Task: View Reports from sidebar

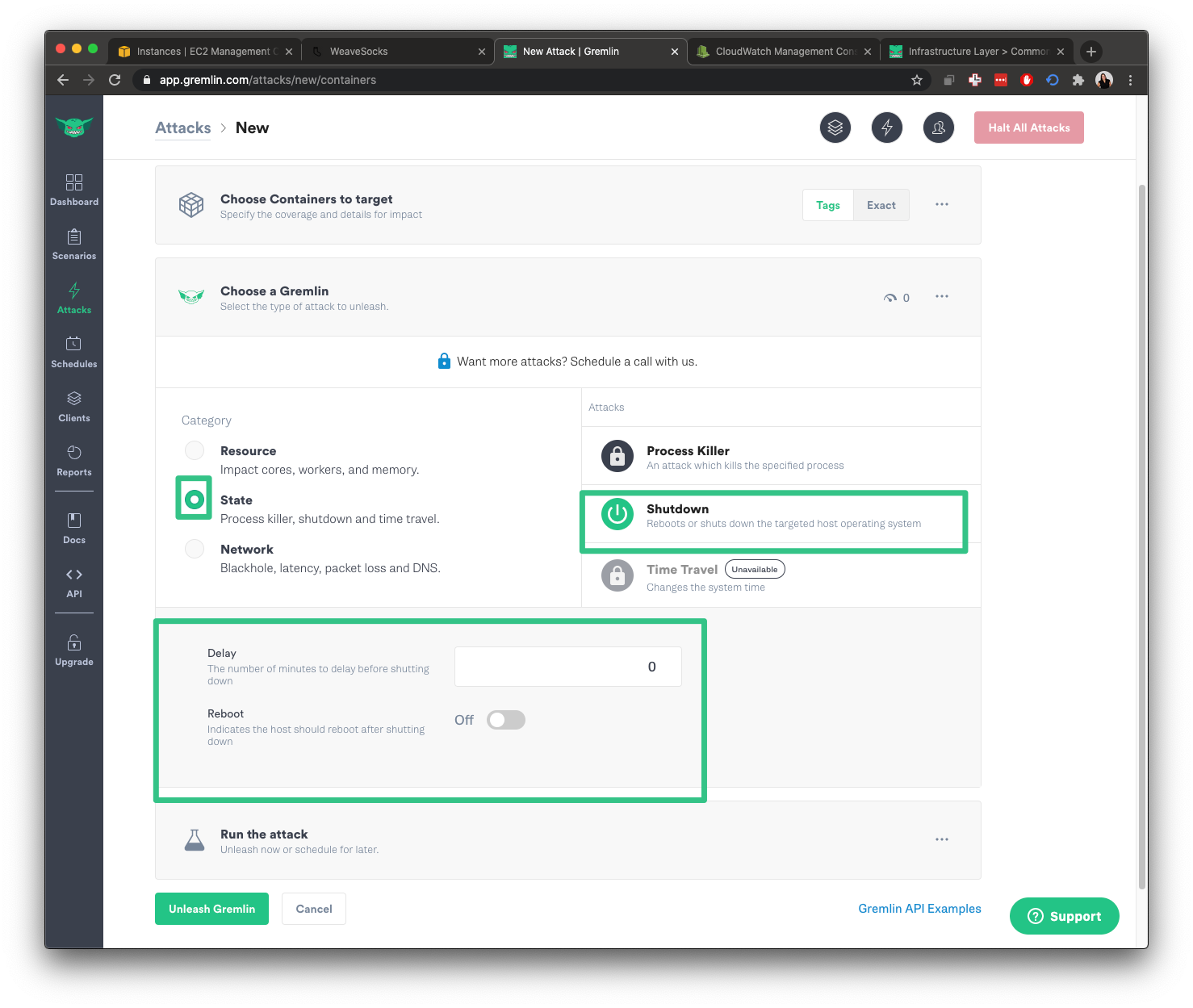Action: tap(74, 460)
